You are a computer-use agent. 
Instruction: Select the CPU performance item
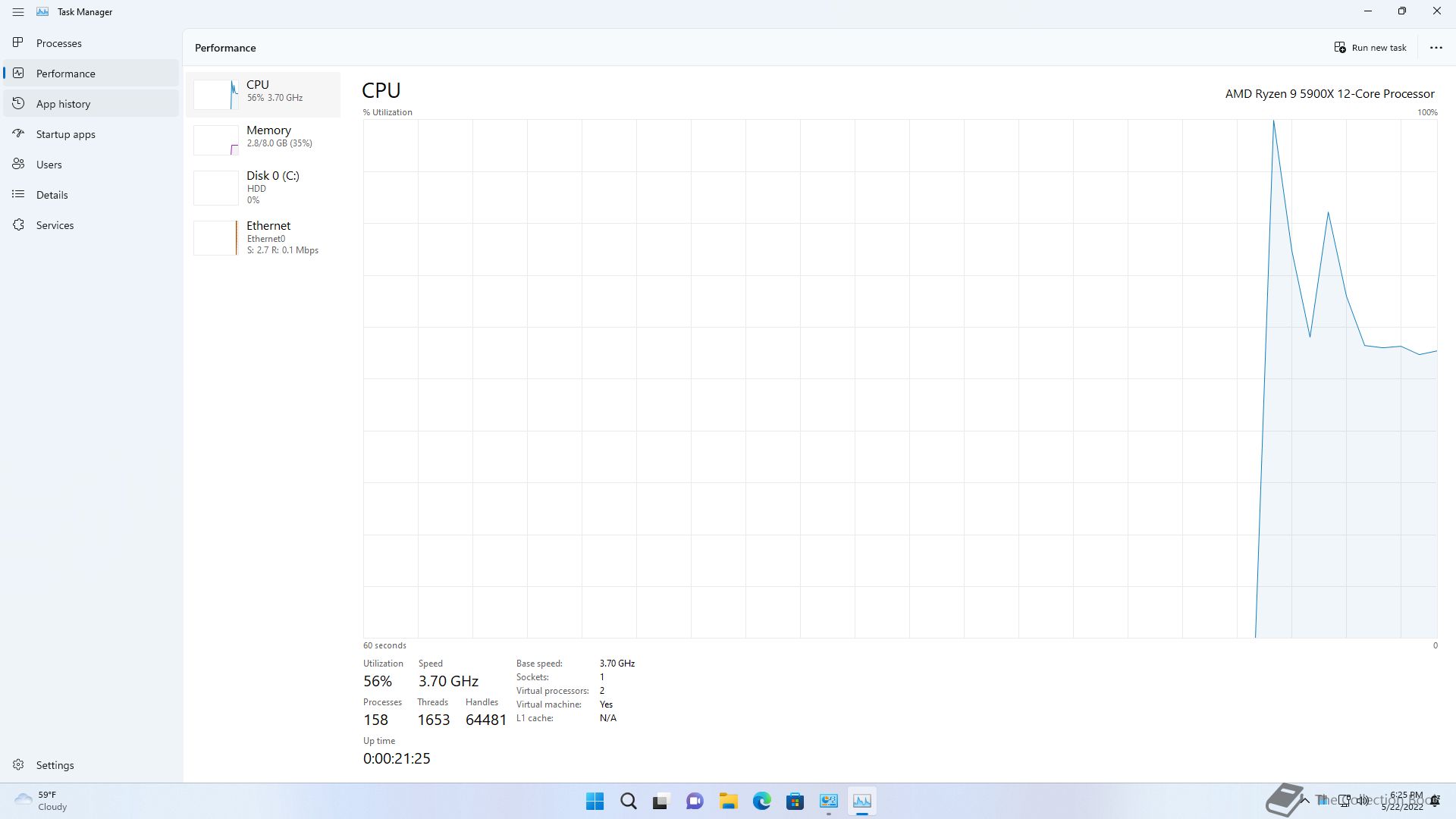point(263,94)
